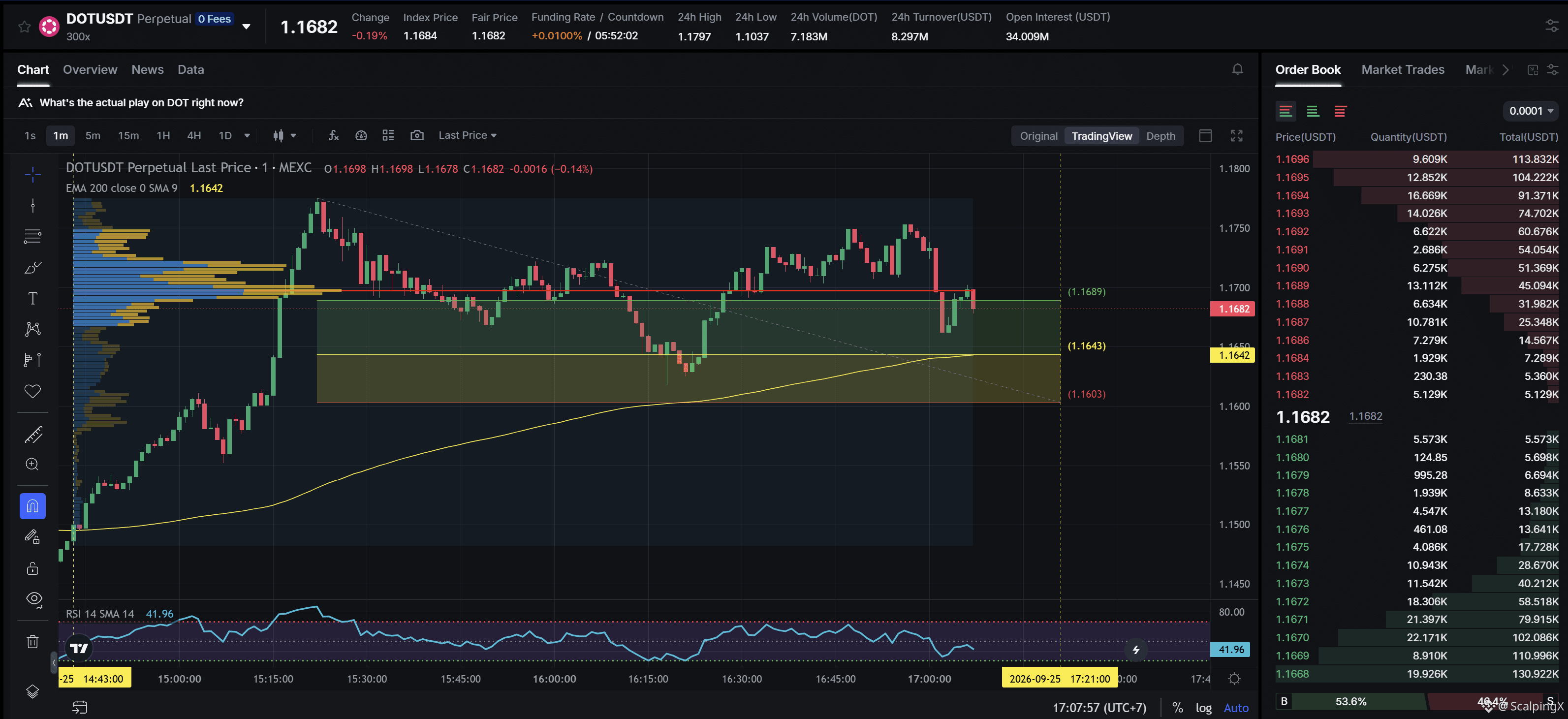Add DOTUSDT to favorites with star icon
Screen dimensions: 1568x719
[x=24, y=27]
